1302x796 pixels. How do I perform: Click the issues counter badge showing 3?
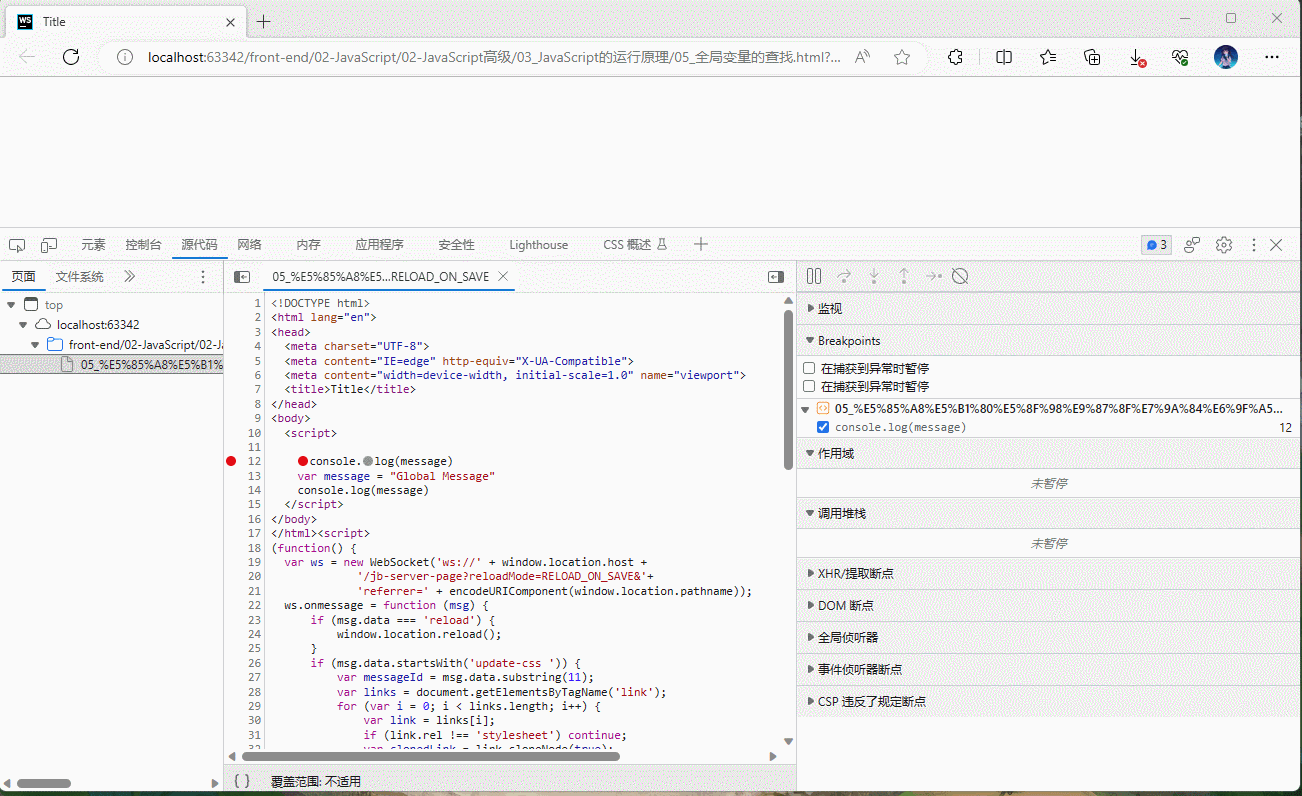tap(1156, 245)
